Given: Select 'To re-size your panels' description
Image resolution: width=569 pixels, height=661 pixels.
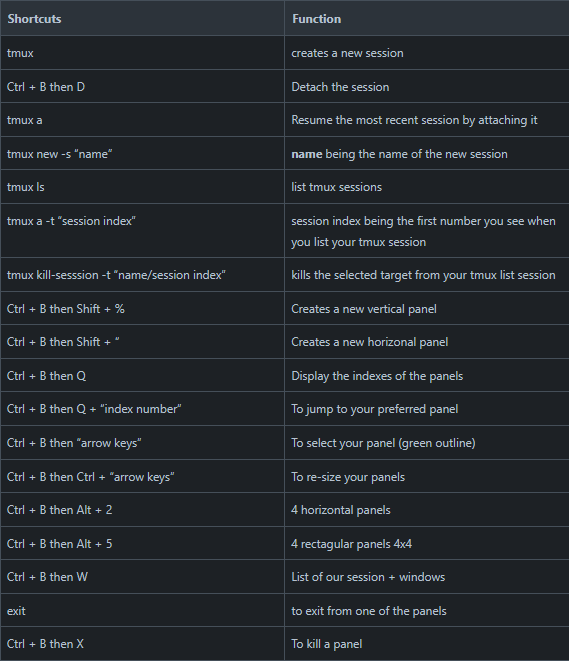Looking at the screenshot, I should pyautogui.click(x=348, y=477).
